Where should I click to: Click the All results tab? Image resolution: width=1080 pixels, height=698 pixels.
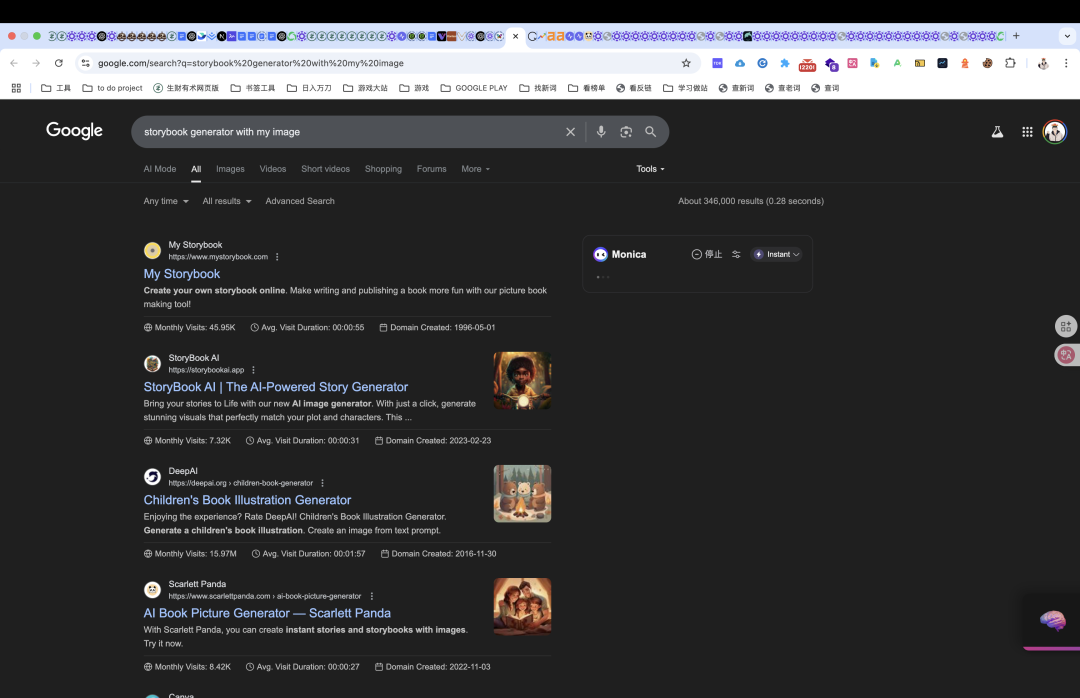coord(196,169)
